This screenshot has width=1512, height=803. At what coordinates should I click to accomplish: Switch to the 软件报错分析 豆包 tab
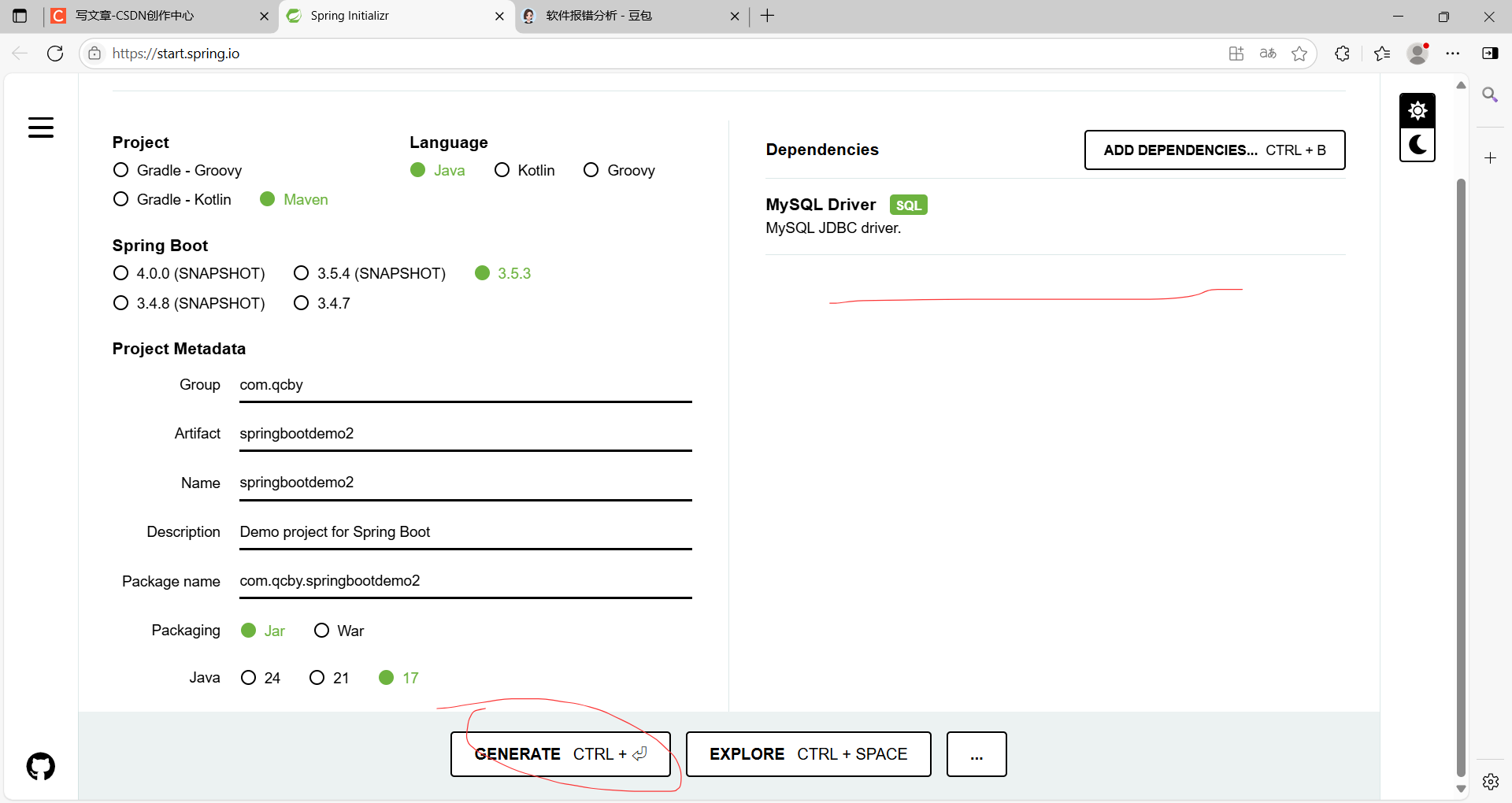pyautogui.click(x=630, y=16)
